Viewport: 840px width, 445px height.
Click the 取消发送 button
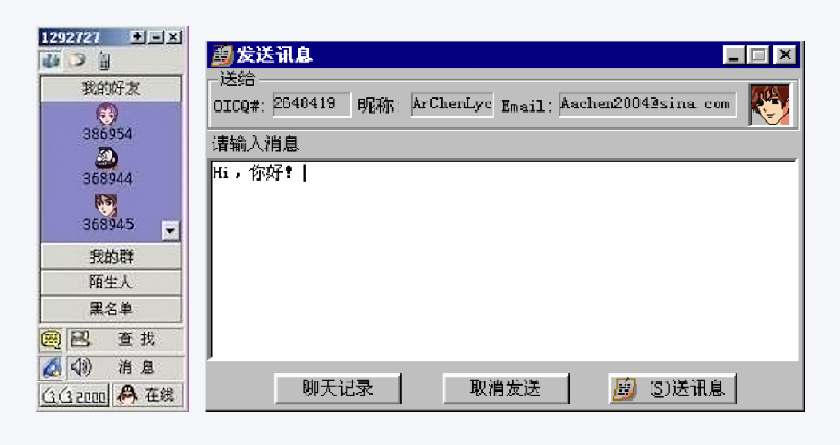pos(506,388)
